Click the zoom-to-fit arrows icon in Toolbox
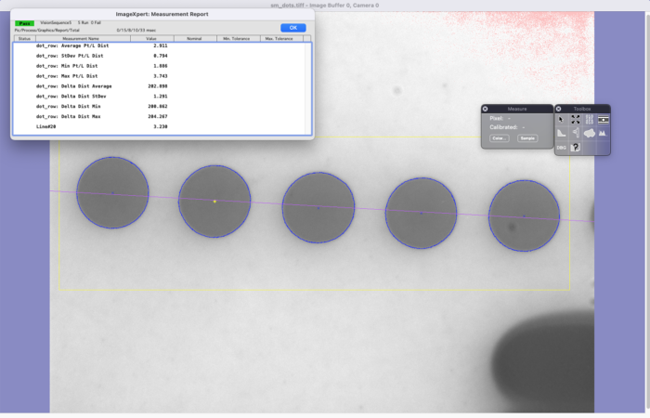Screen dimensions: 650x418 (575, 119)
